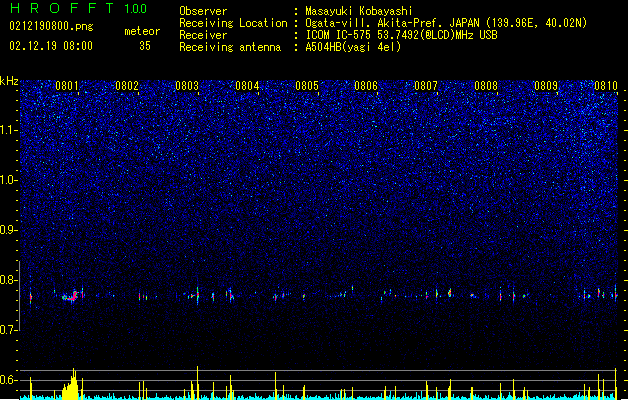629x400 pixels.
Task: Click the A504HB(yagi 4el) antenna value
Action: [x=353, y=47]
